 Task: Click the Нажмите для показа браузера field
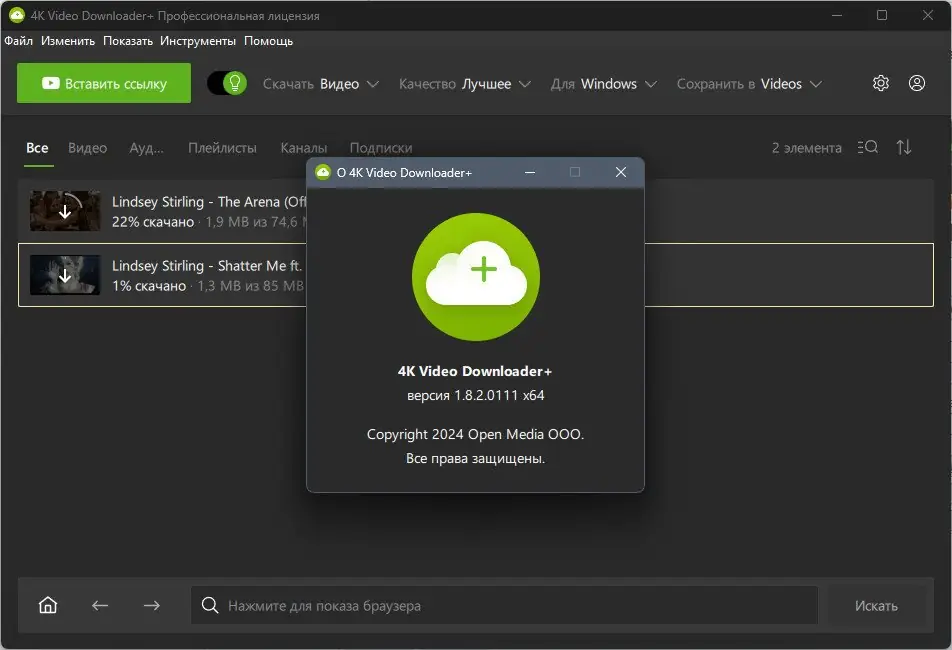[x=504, y=605]
